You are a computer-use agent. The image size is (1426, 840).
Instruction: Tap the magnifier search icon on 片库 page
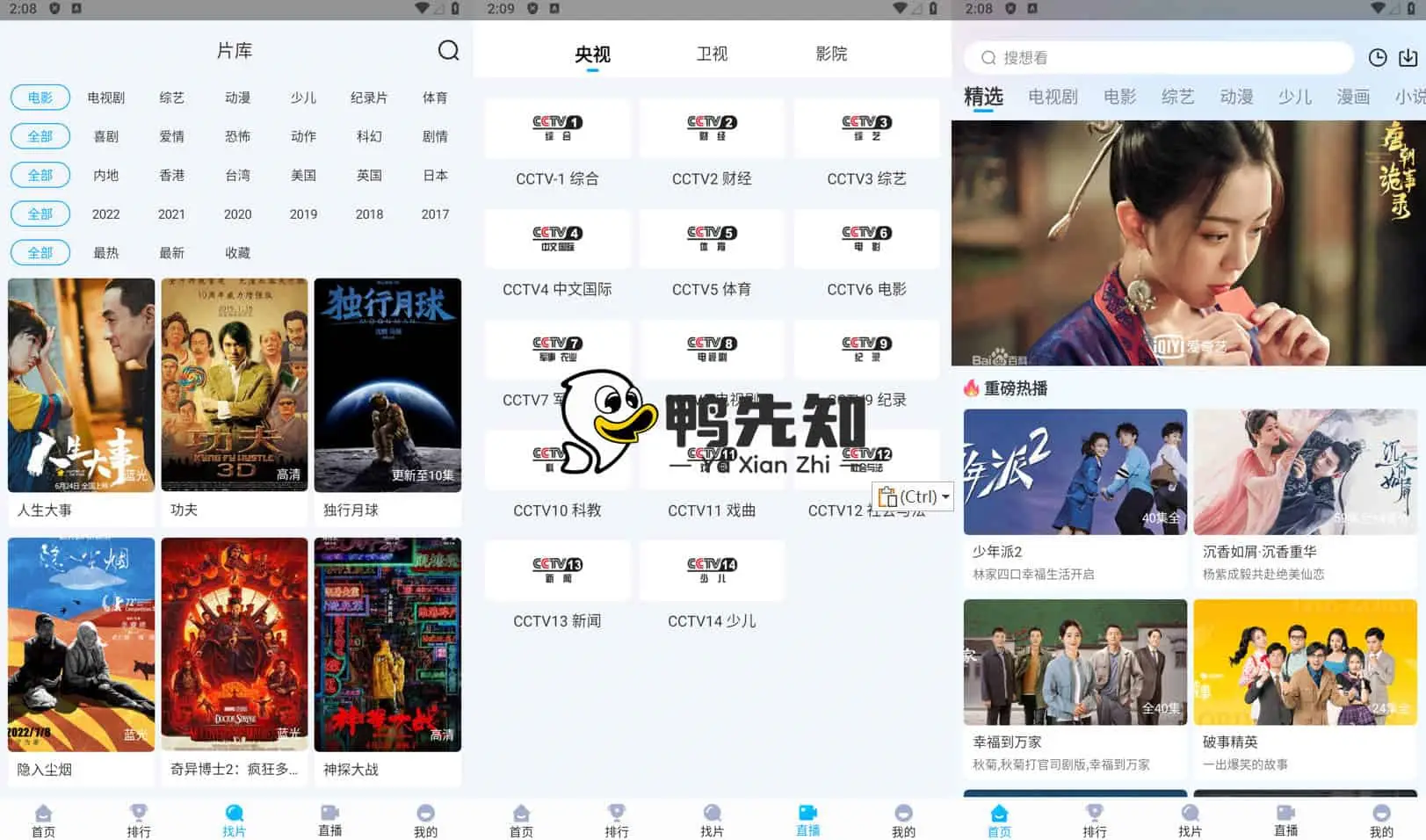[x=449, y=51]
